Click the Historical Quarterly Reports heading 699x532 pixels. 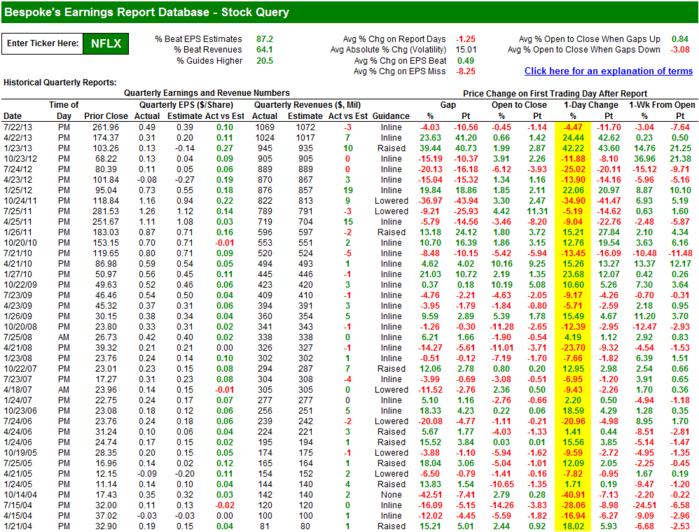60,82
